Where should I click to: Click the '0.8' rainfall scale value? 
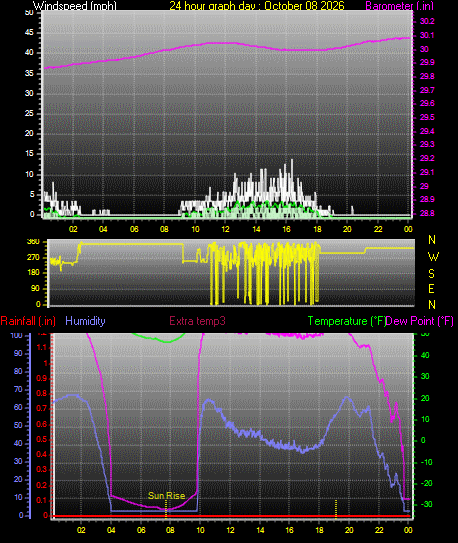[41, 393]
